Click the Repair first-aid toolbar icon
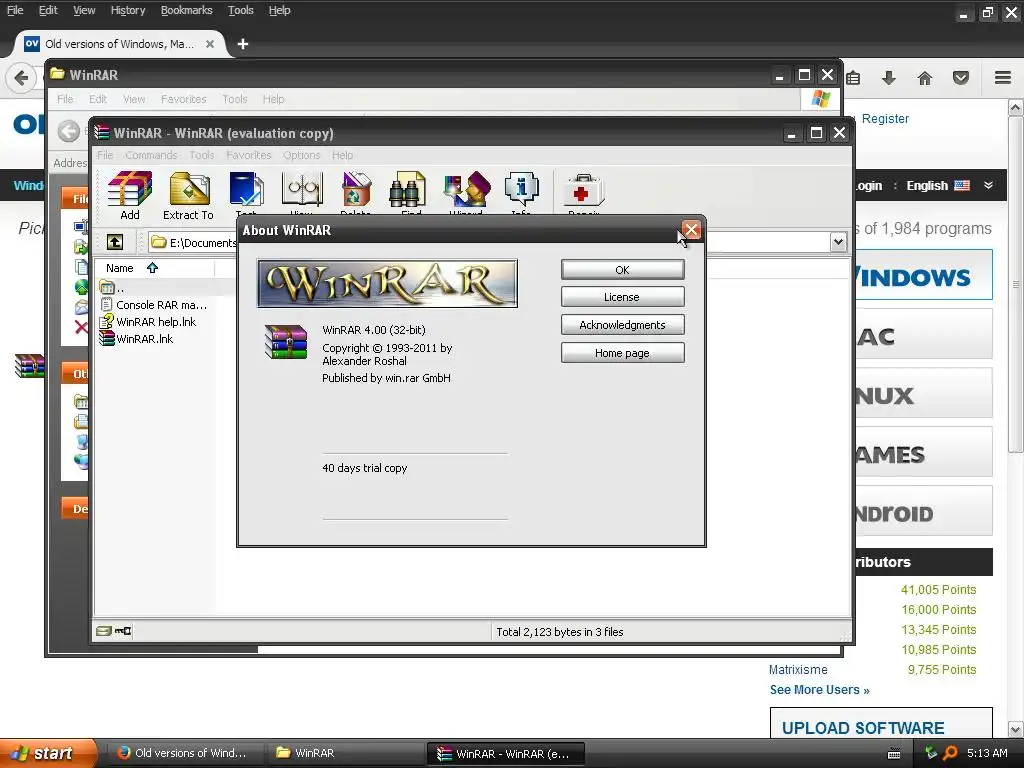This screenshot has height=768, width=1024. pyautogui.click(x=583, y=191)
